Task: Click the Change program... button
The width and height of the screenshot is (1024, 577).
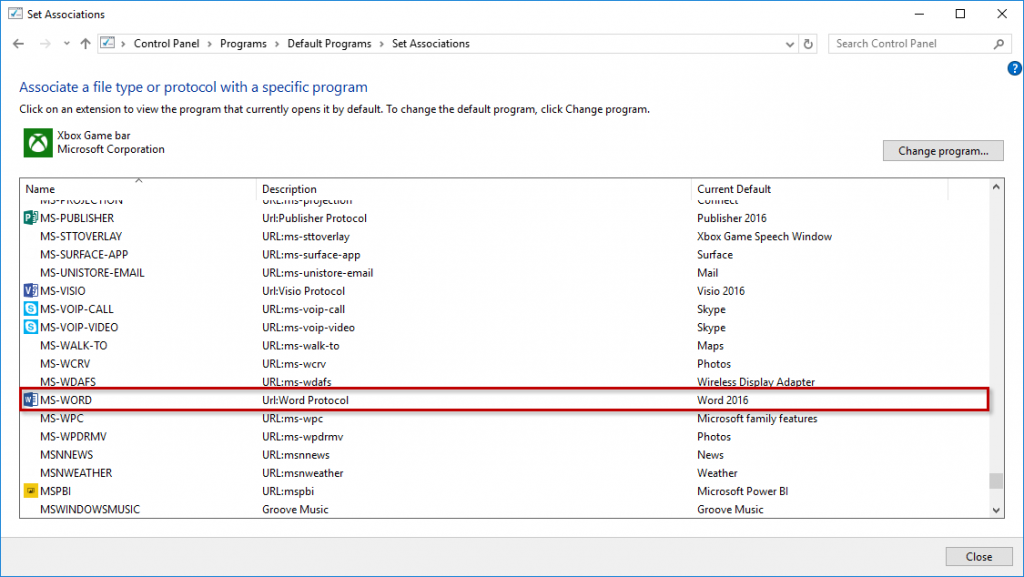Action: point(943,151)
